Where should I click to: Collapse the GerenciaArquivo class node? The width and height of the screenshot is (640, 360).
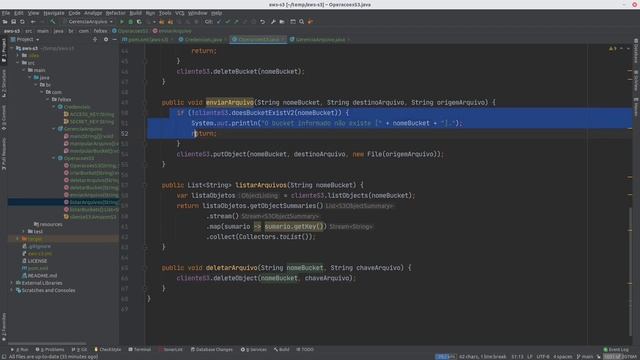tap(53, 129)
